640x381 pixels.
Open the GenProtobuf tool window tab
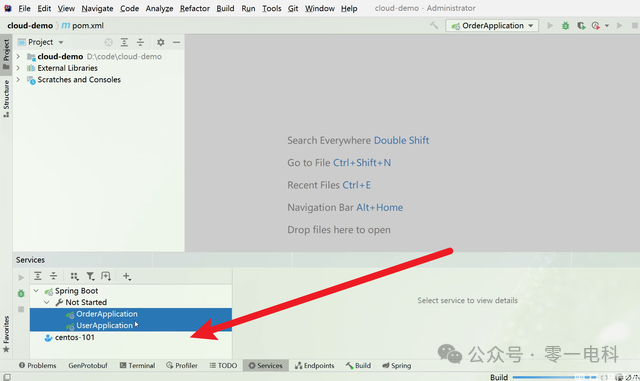click(x=88, y=365)
